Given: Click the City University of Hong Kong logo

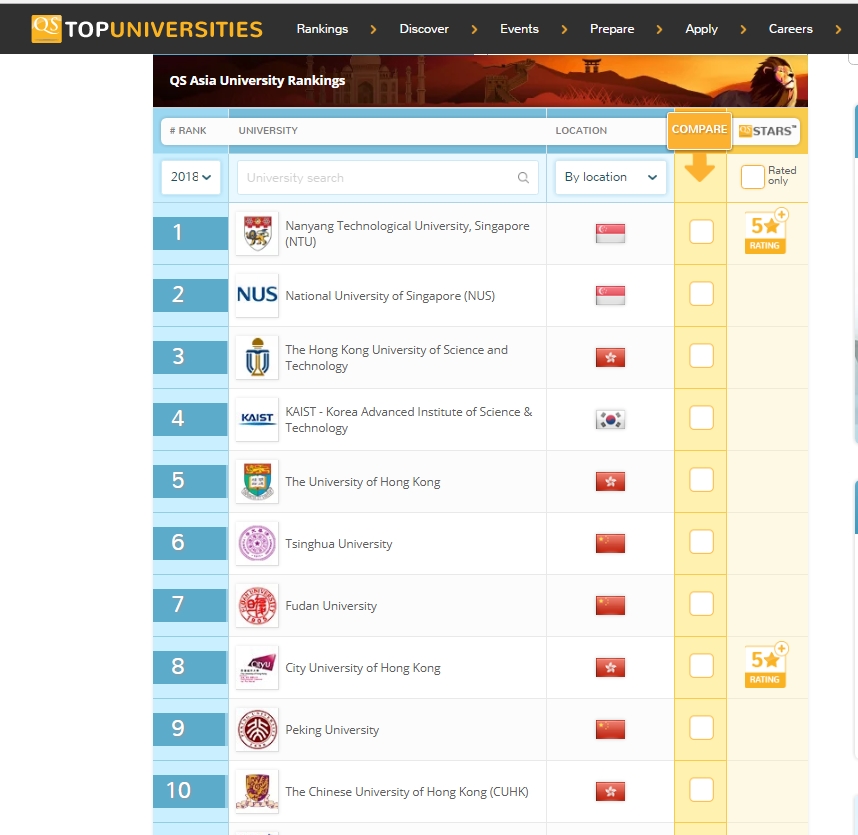Looking at the screenshot, I should coord(257,668).
